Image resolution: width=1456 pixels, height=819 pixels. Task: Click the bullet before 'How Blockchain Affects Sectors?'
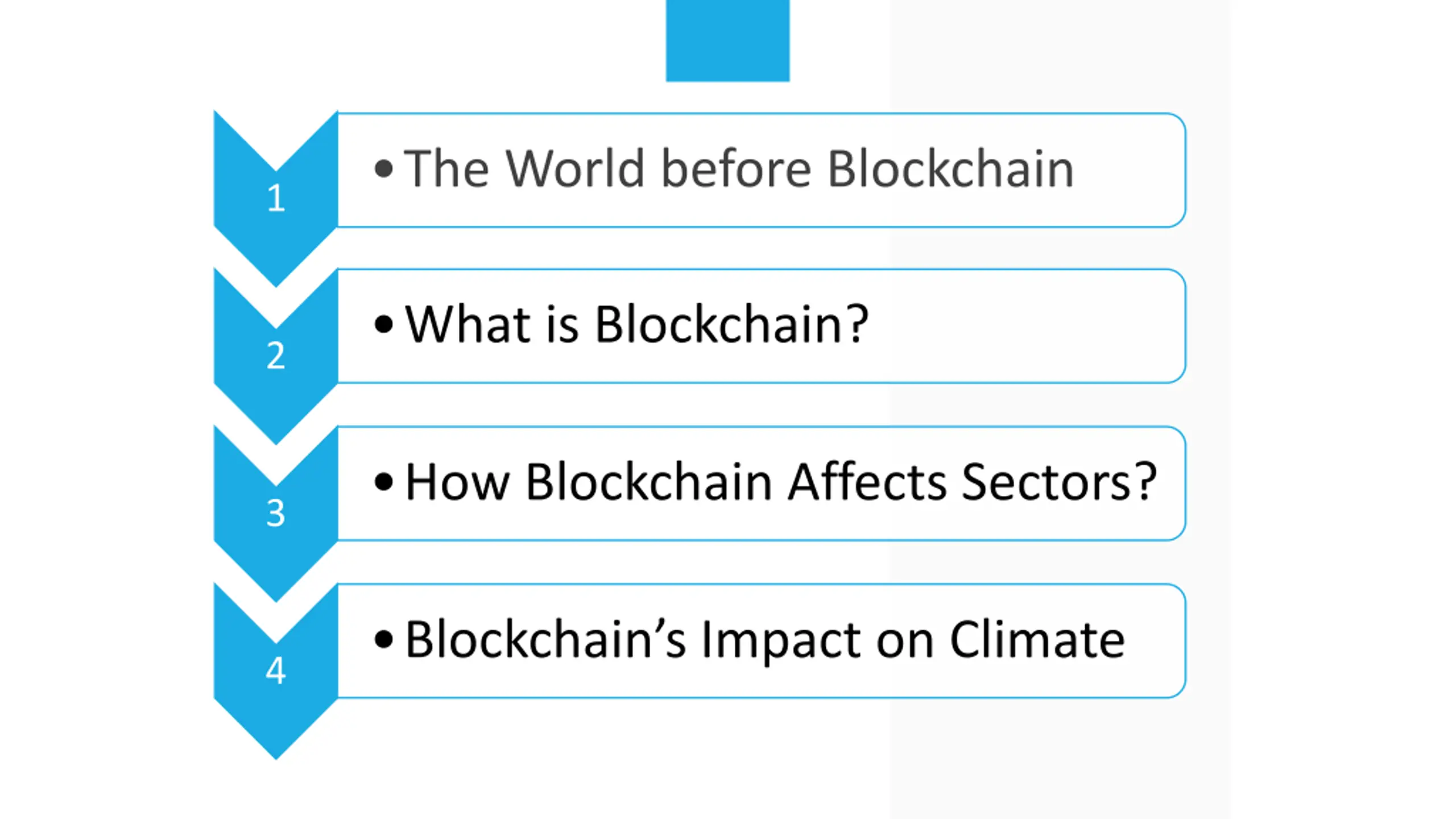click(384, 482)
